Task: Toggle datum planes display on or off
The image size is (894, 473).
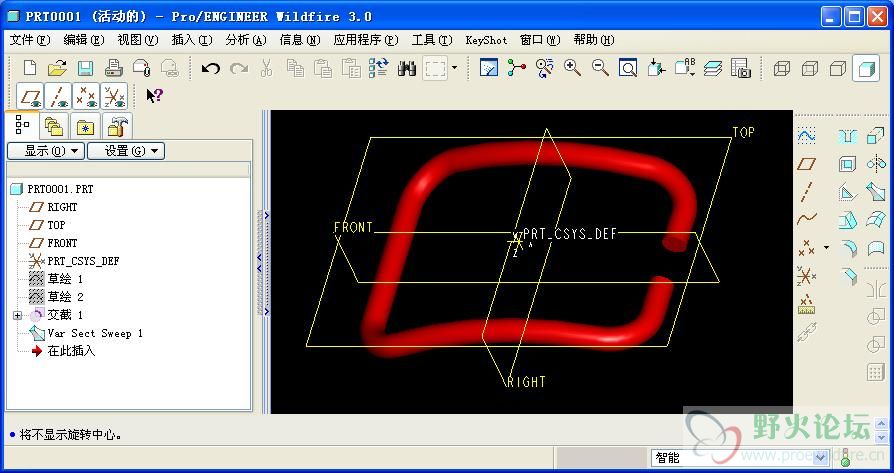Action: pos(30,96)
